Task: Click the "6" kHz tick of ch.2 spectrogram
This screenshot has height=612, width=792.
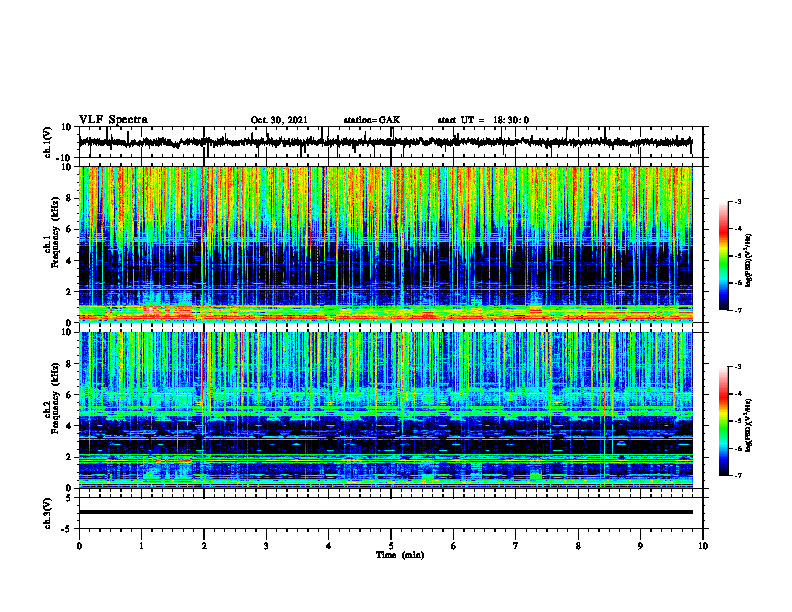Action: coord(70,395)
